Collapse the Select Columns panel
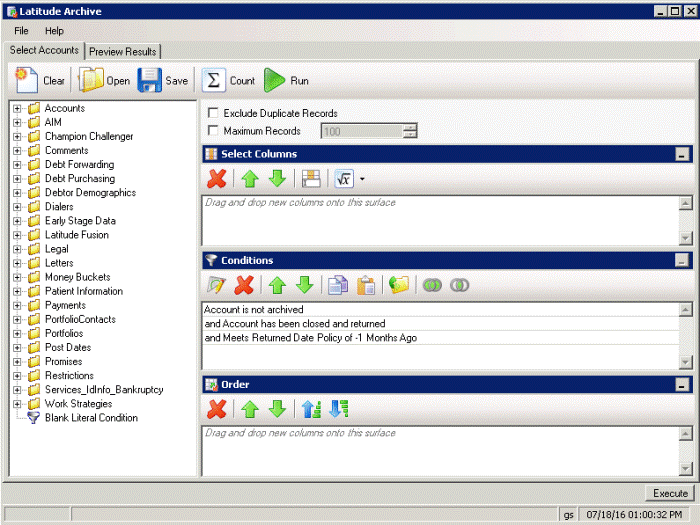The width and height of the screenshot is (700, 525). [x=681, y=154]
